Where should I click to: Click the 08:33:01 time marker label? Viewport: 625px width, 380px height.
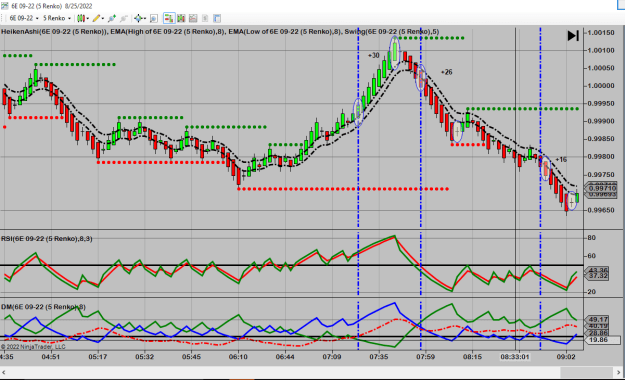pos(515,356)
